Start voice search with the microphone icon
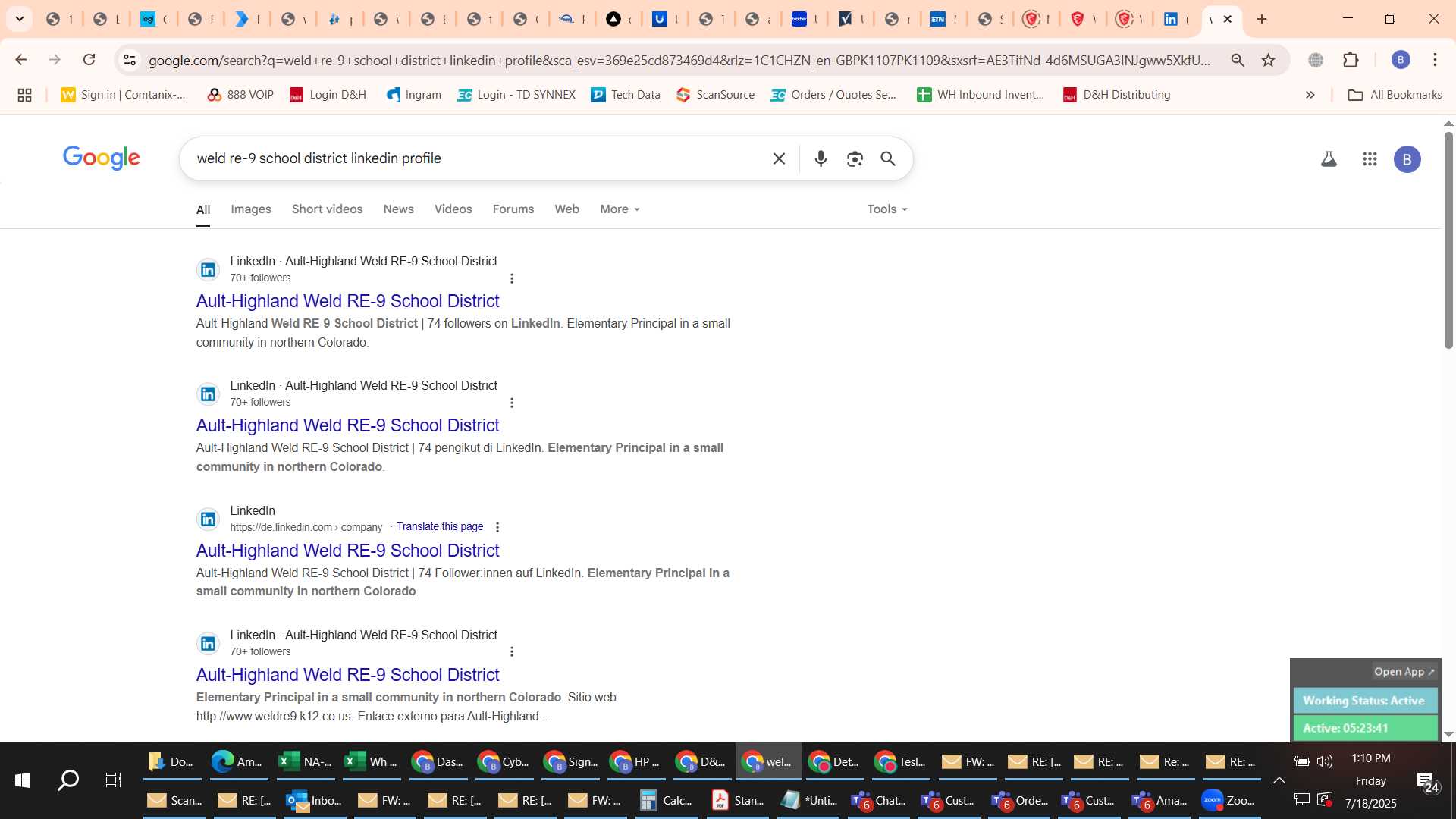 [821, 158]
